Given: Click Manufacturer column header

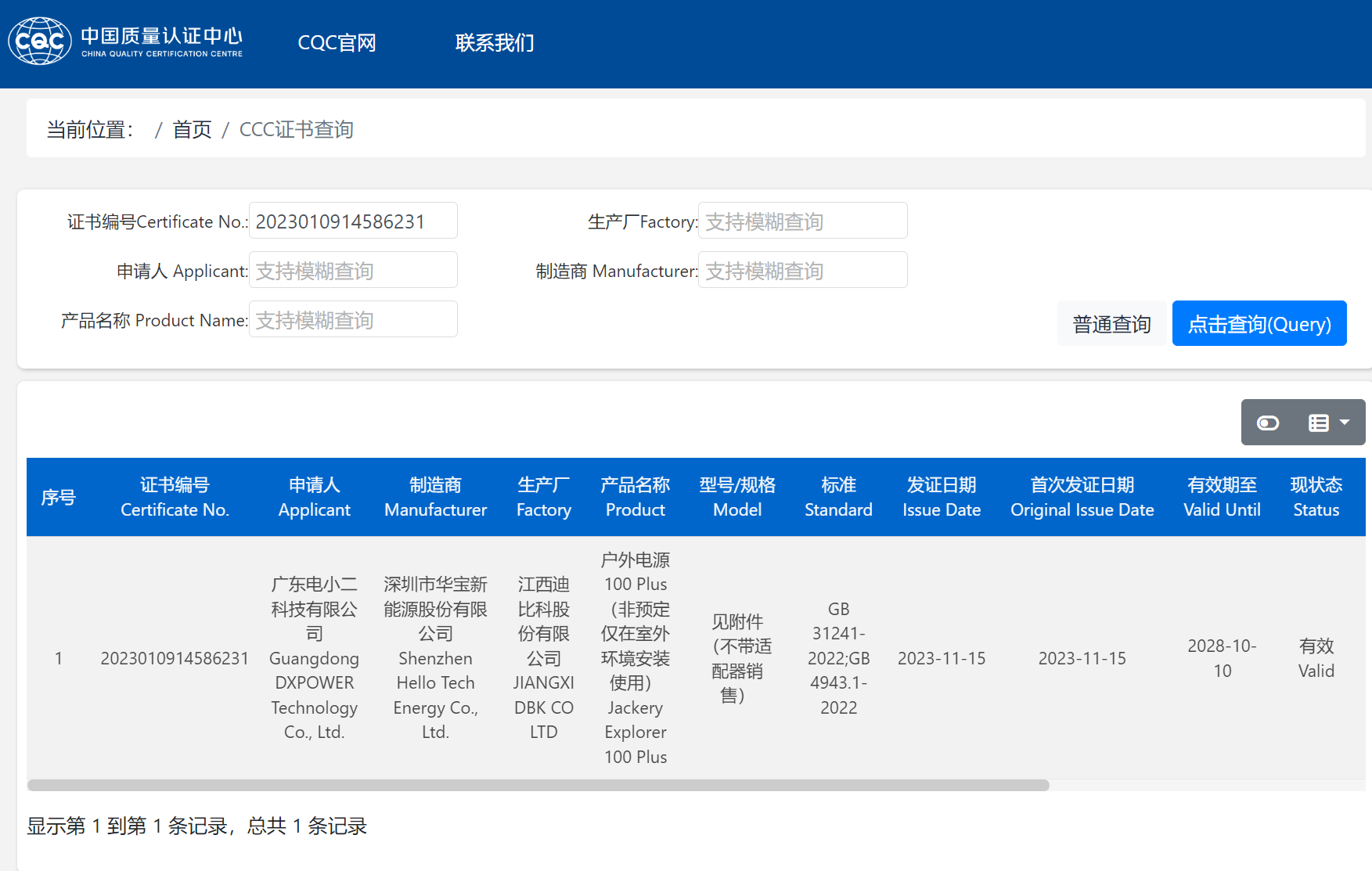Looking at the screenshot, I should point(436,497).
